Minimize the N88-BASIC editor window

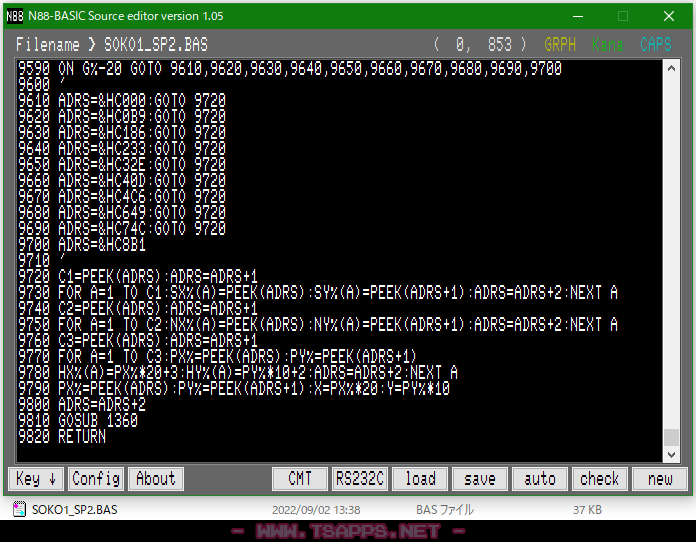(x=578, y=16)
